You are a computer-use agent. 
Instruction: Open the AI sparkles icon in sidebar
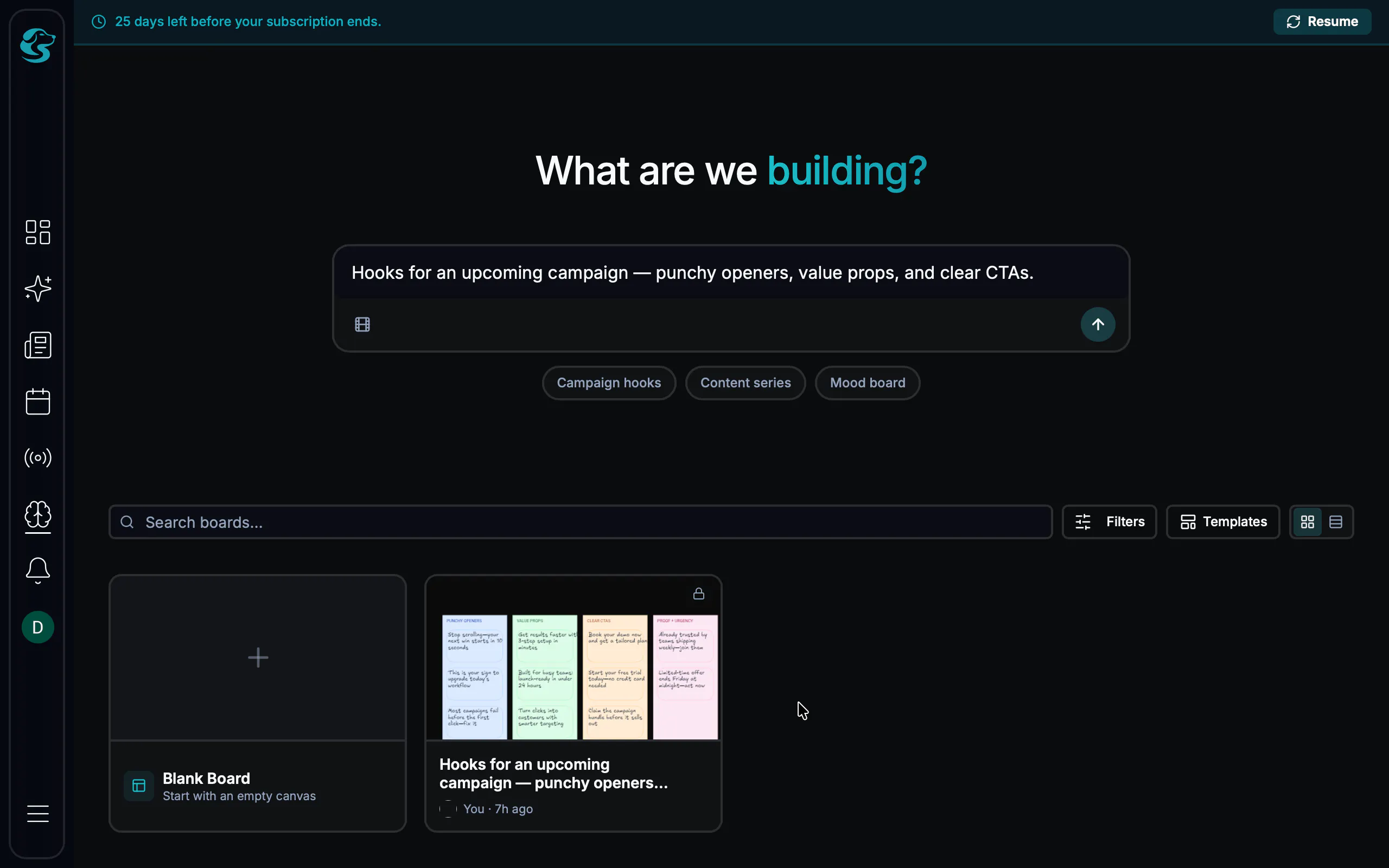point(38,288)
